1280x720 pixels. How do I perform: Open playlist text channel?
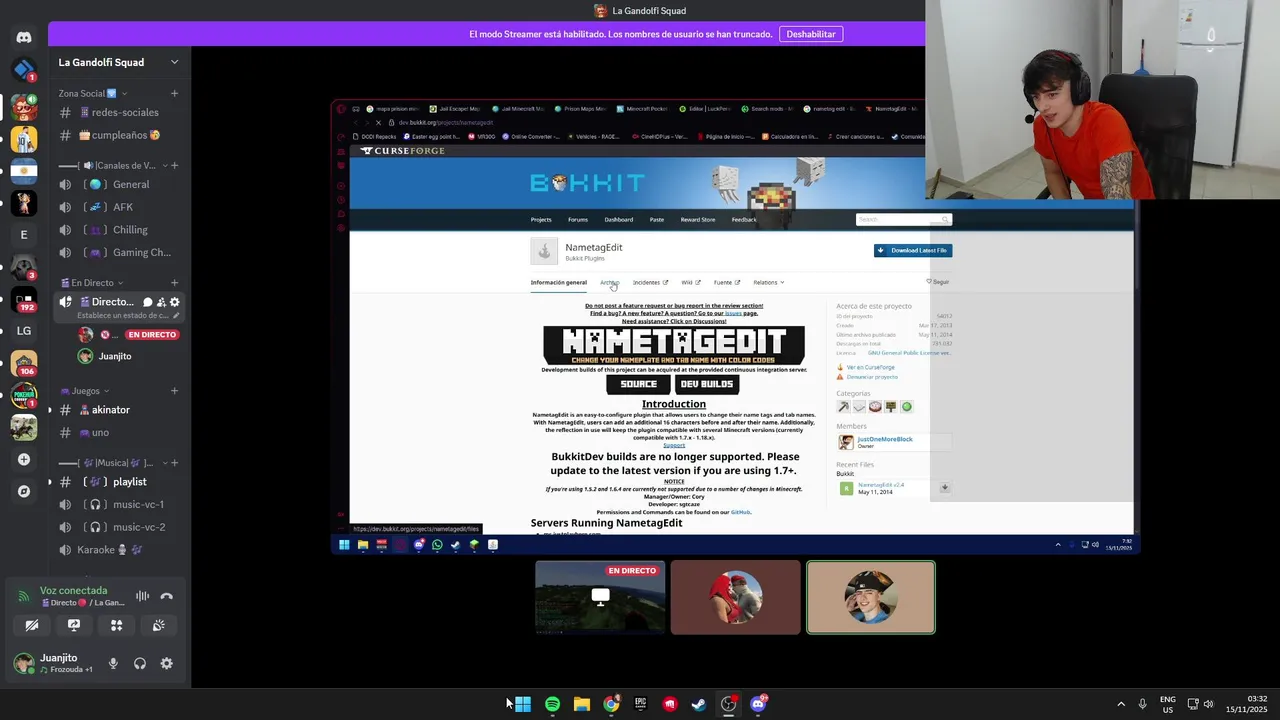(119, 482)
